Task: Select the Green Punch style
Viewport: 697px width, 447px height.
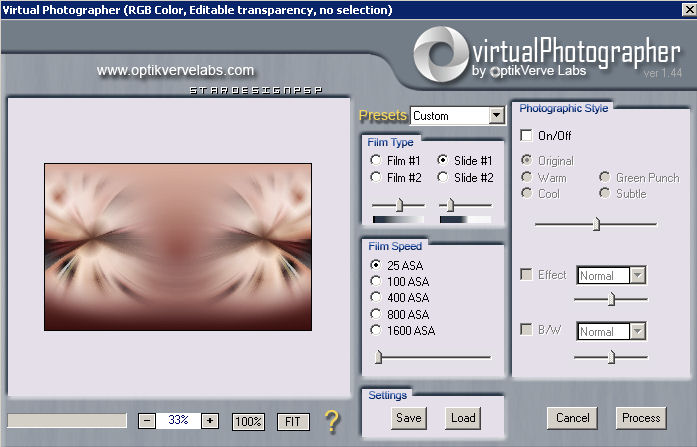Action: 605,177
